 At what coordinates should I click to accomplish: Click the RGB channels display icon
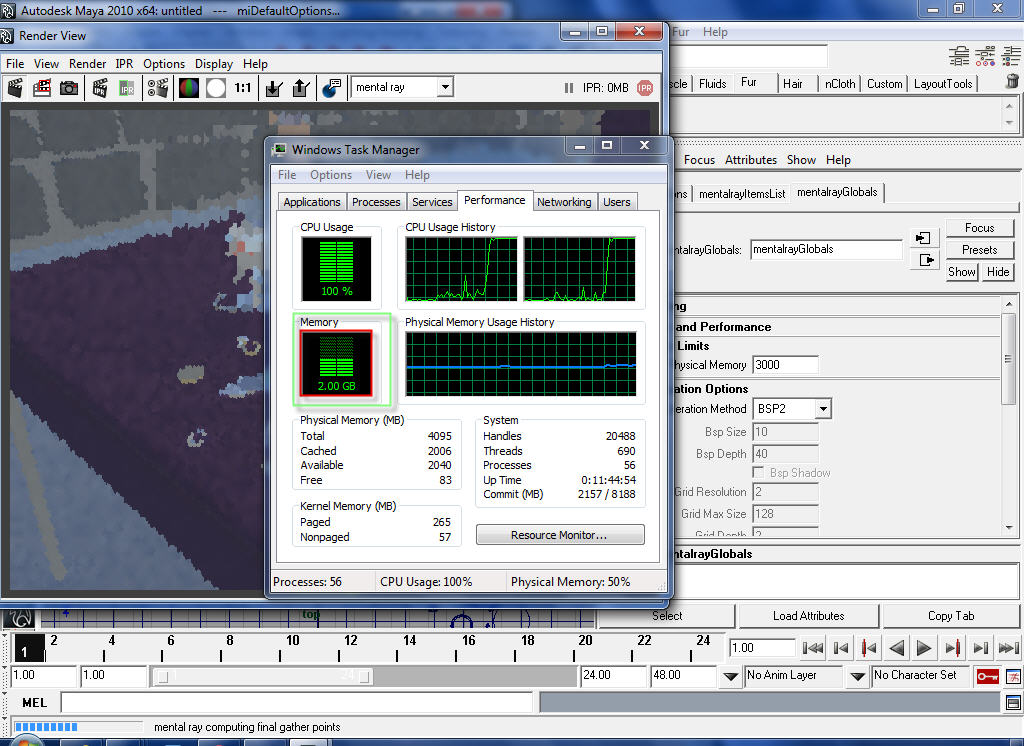point(189,88)
